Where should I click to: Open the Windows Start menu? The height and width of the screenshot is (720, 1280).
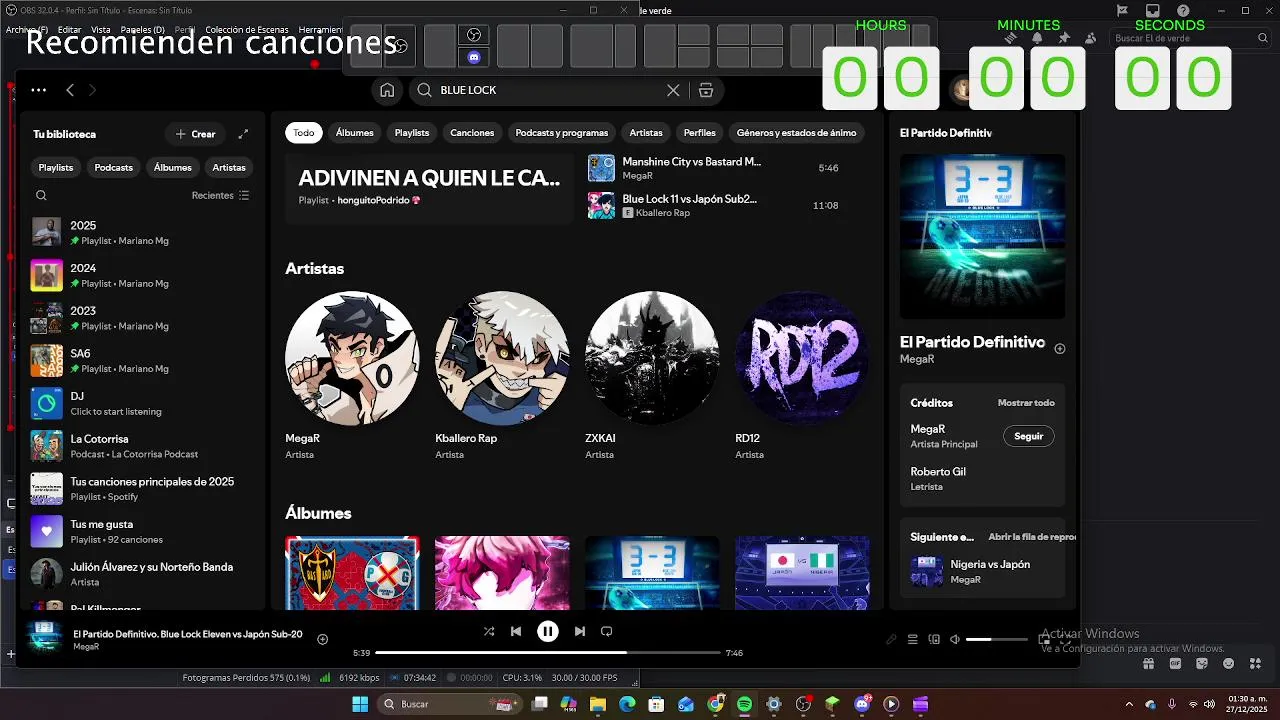click(360, 704)
